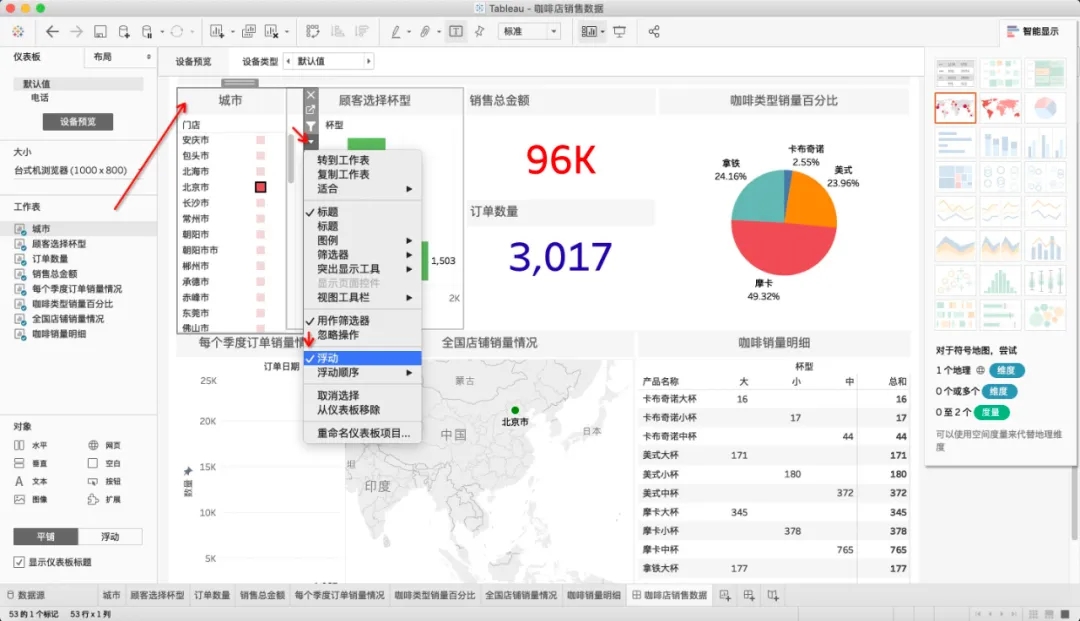This screenshot has width=1080, height=621.
Task: Click the toolbar share icon
Action: coord(654,32)
